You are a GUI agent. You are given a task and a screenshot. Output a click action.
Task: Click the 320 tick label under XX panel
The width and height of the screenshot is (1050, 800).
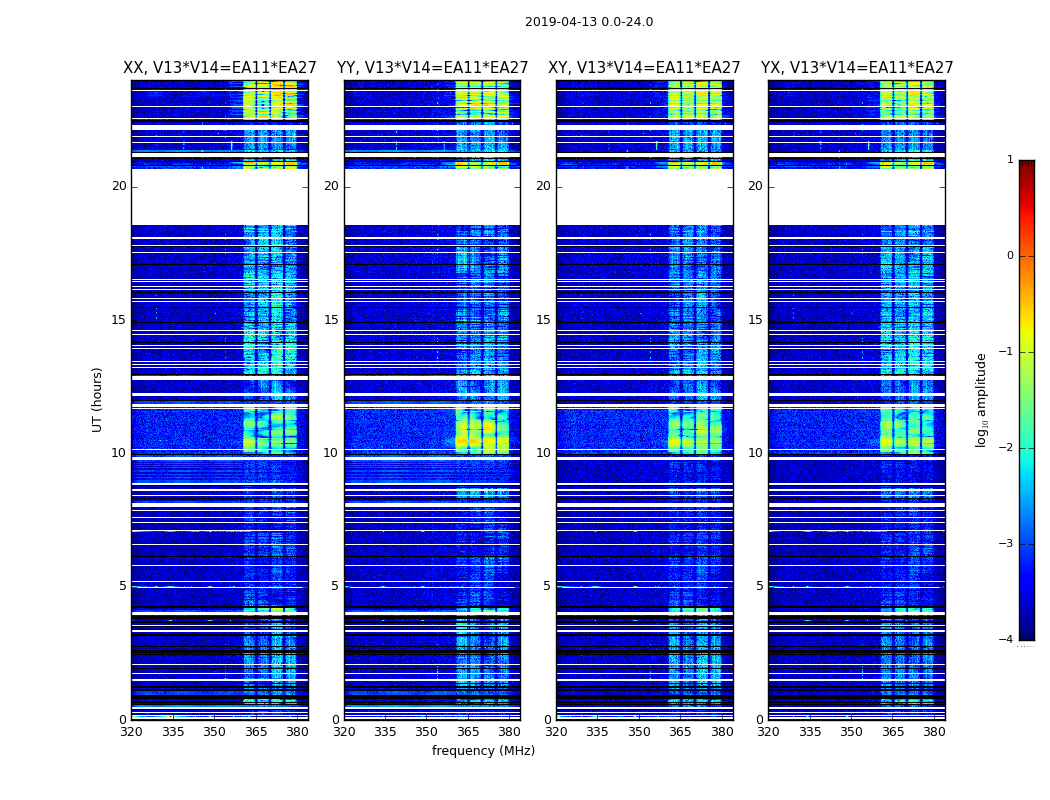click(131, 732)
